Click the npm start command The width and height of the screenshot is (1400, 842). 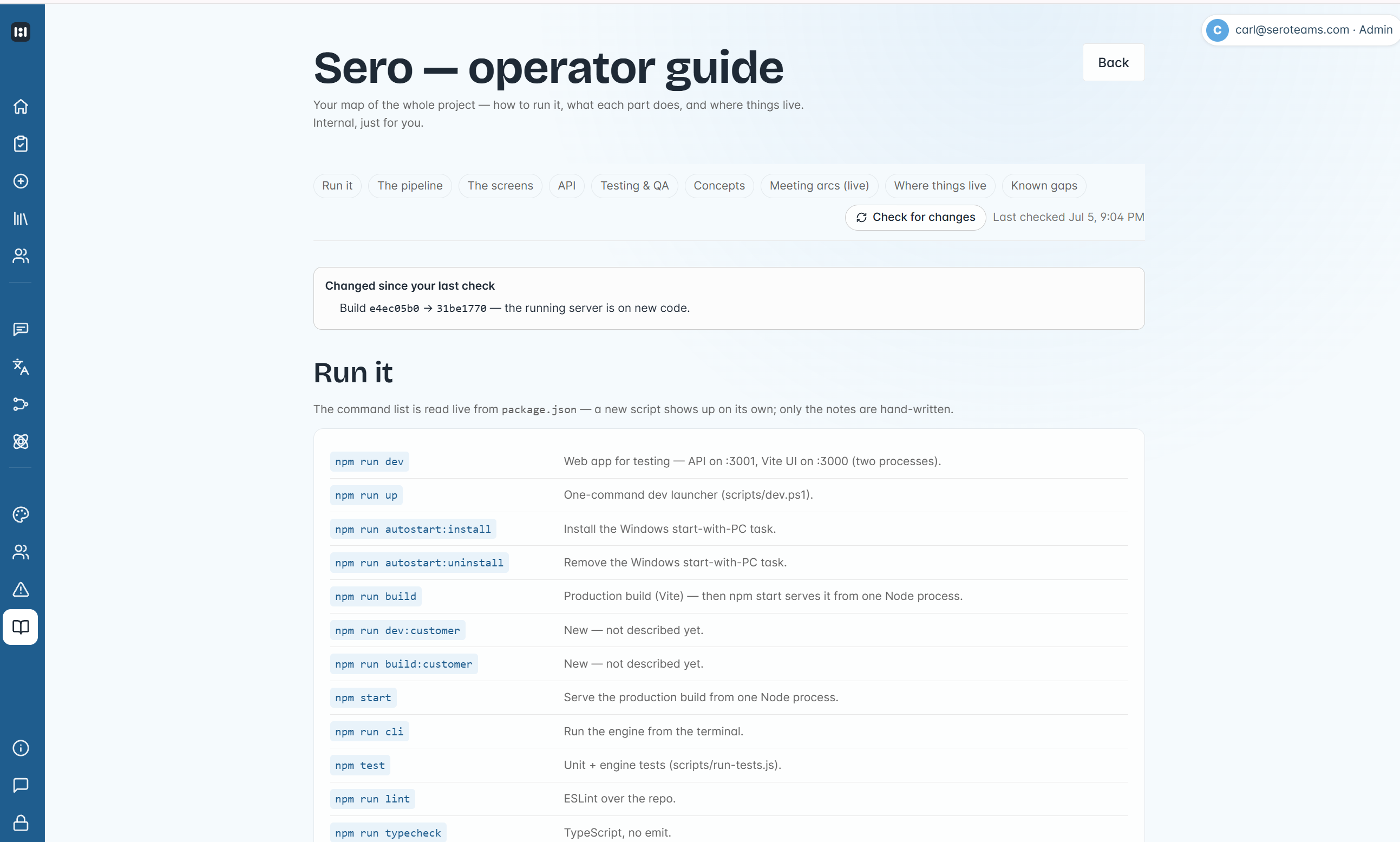(x=363, y=698)
